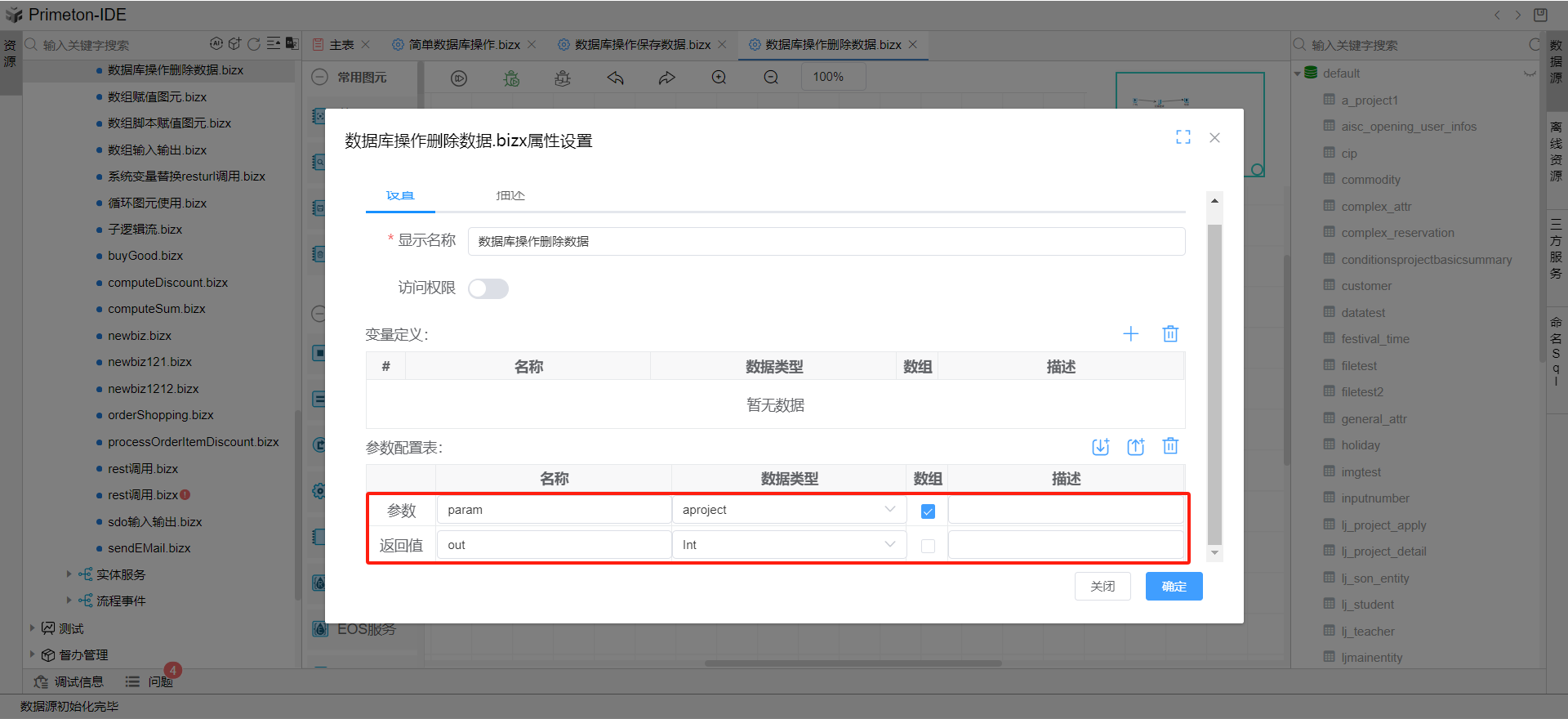This screenshot has width=1568, height=719.
Task: Click export icon in parameter config table
Action: 1135,446
